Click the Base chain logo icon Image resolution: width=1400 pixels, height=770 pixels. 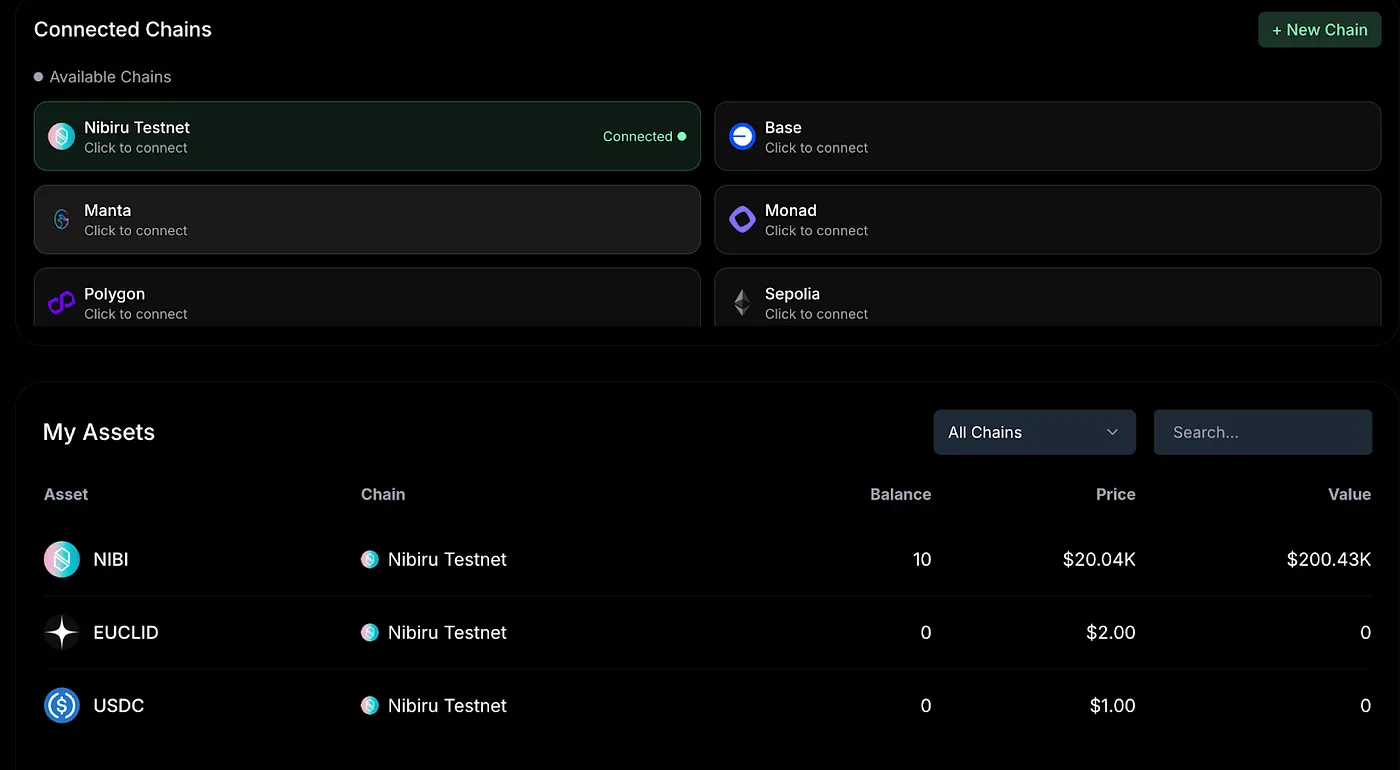click(742, 137)
